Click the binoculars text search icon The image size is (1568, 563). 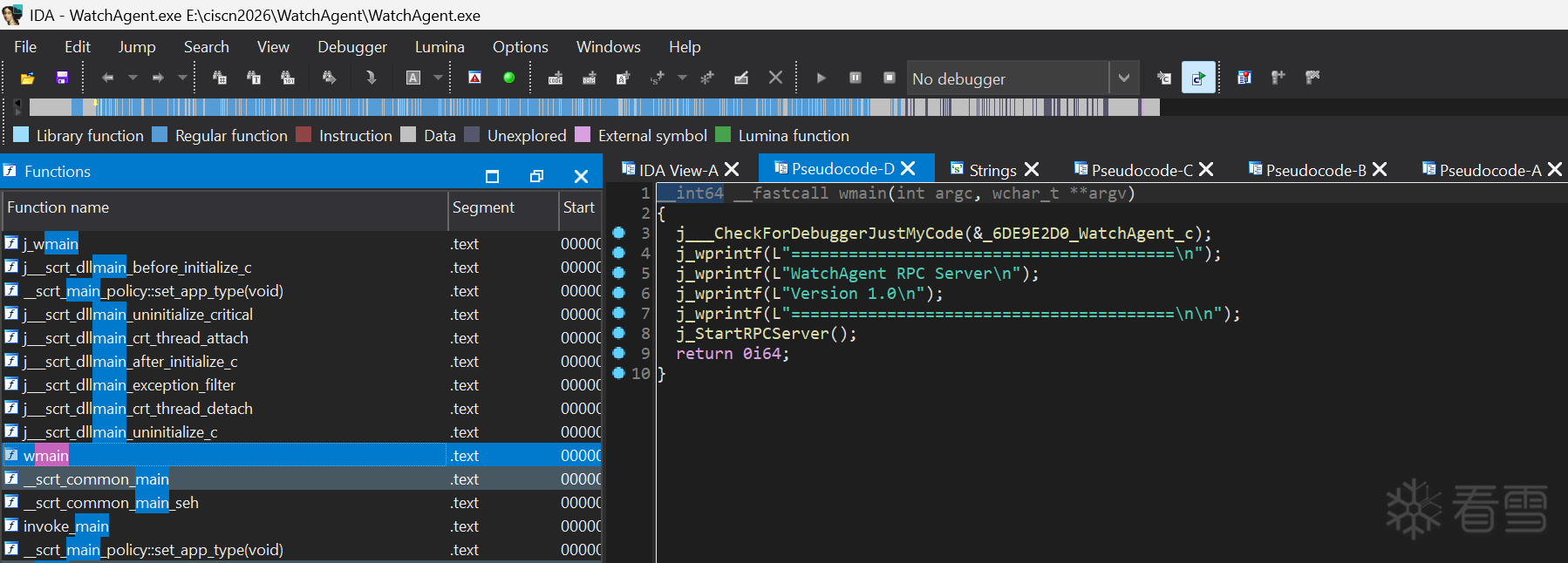coord(254,78)
